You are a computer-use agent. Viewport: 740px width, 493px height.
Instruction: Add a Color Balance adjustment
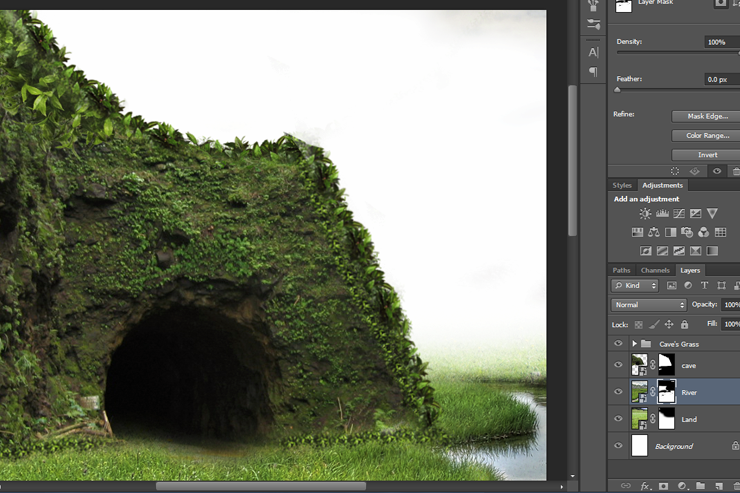(654, 232)
